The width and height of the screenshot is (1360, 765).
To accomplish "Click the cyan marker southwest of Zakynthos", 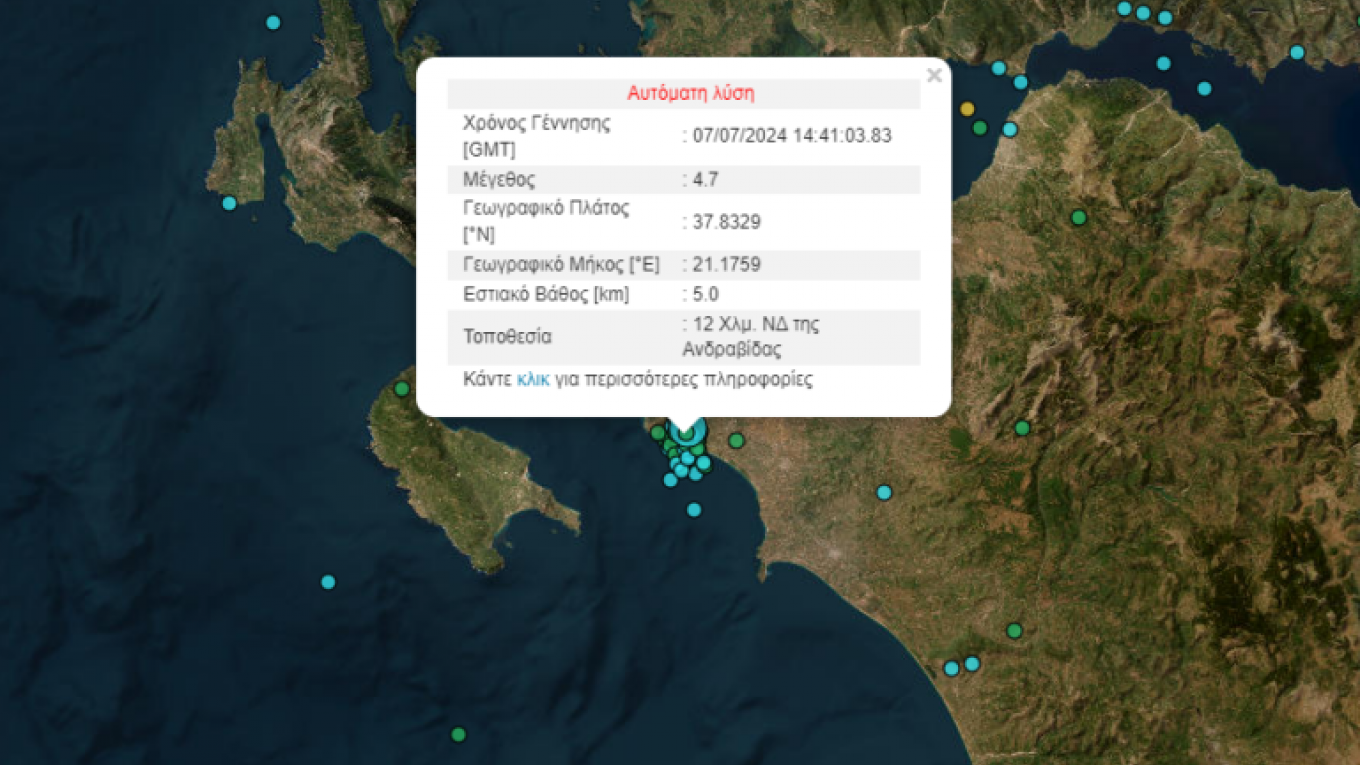I will [x=328, y=582].
